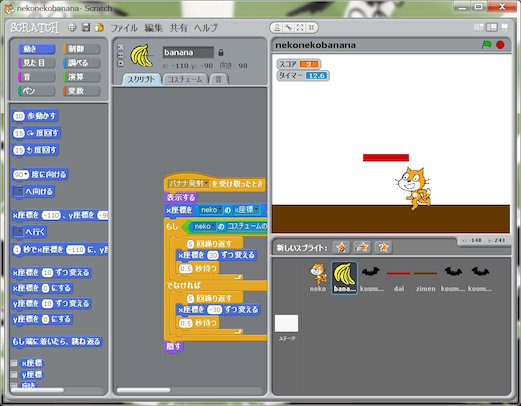Open neko dropdown in もし condition
This screenshot has height=406, width=521.
click(x=214, y=227)
